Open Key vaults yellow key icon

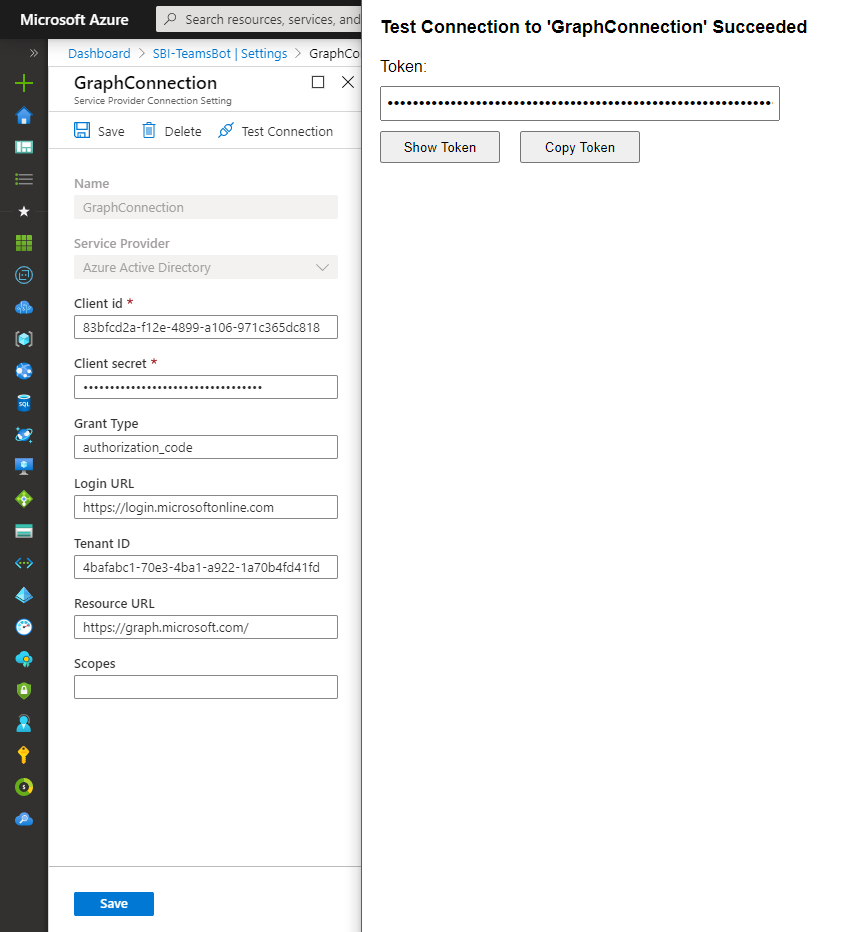pyautogui.click(x=24, y=755)
